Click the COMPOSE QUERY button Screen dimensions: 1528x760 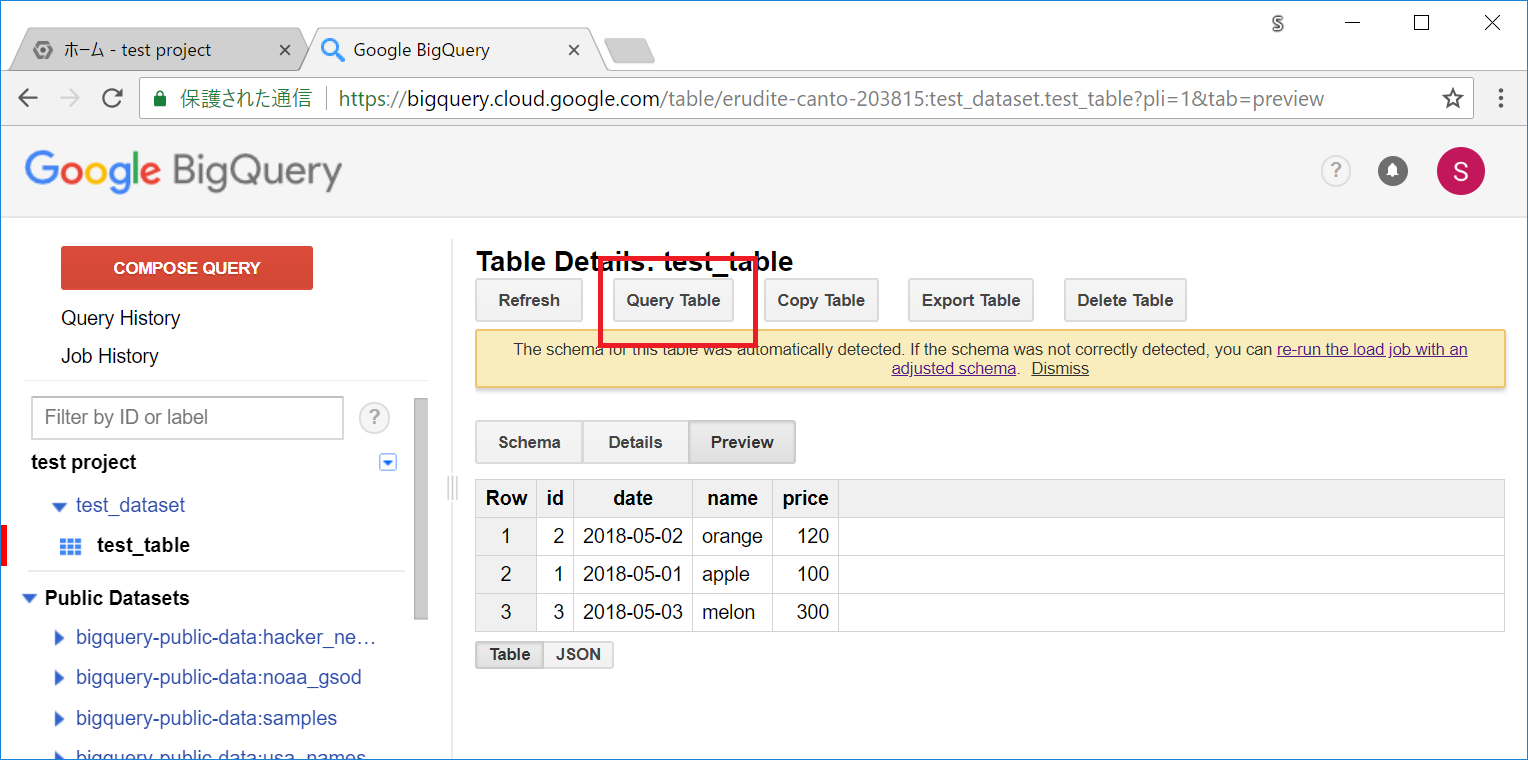[187, 268]
